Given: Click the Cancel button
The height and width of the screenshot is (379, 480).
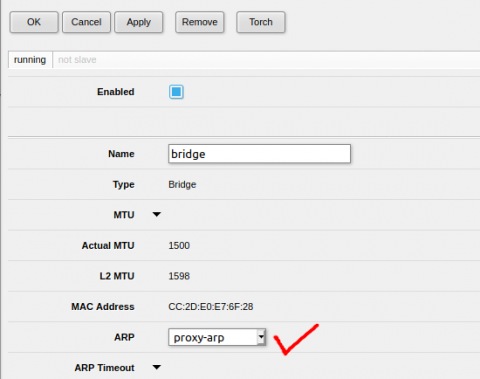Looking at the screenshot, I should 86,22.
